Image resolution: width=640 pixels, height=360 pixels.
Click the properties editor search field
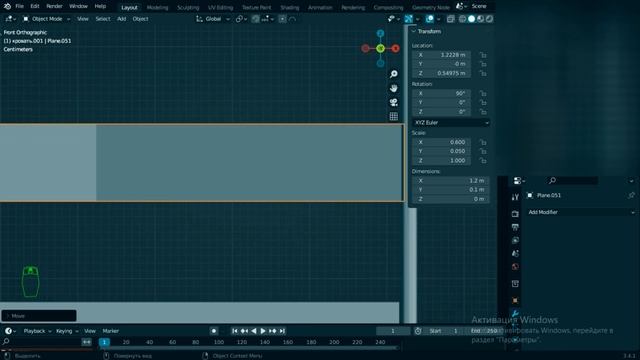point(572,180)
